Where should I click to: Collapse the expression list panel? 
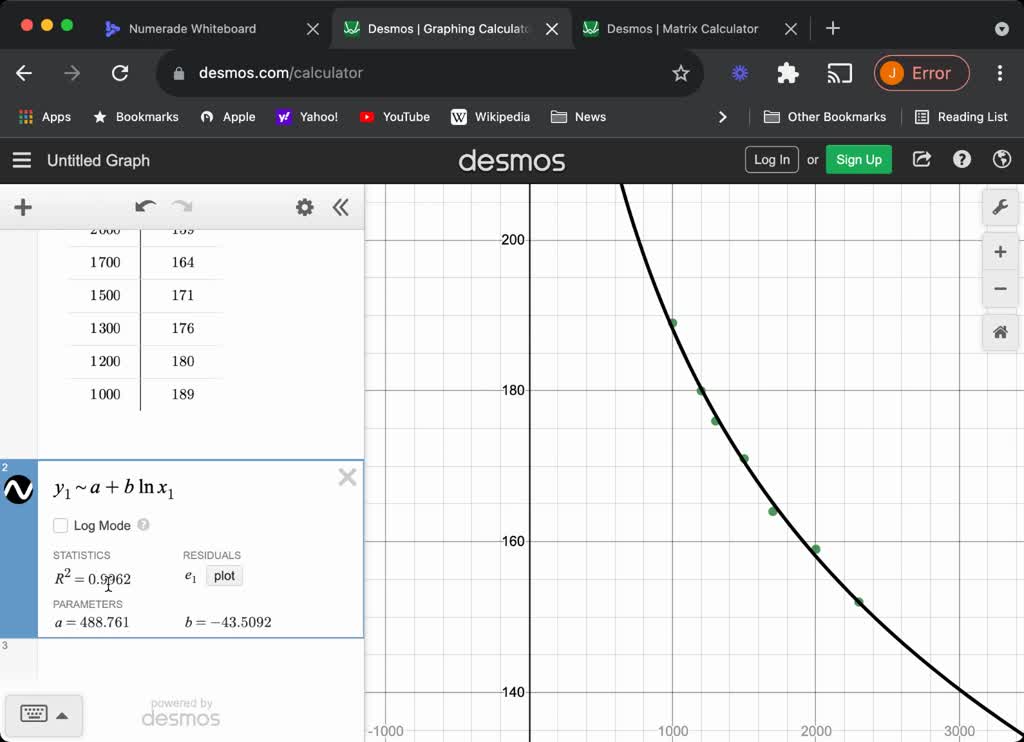[x=341, y=207]
